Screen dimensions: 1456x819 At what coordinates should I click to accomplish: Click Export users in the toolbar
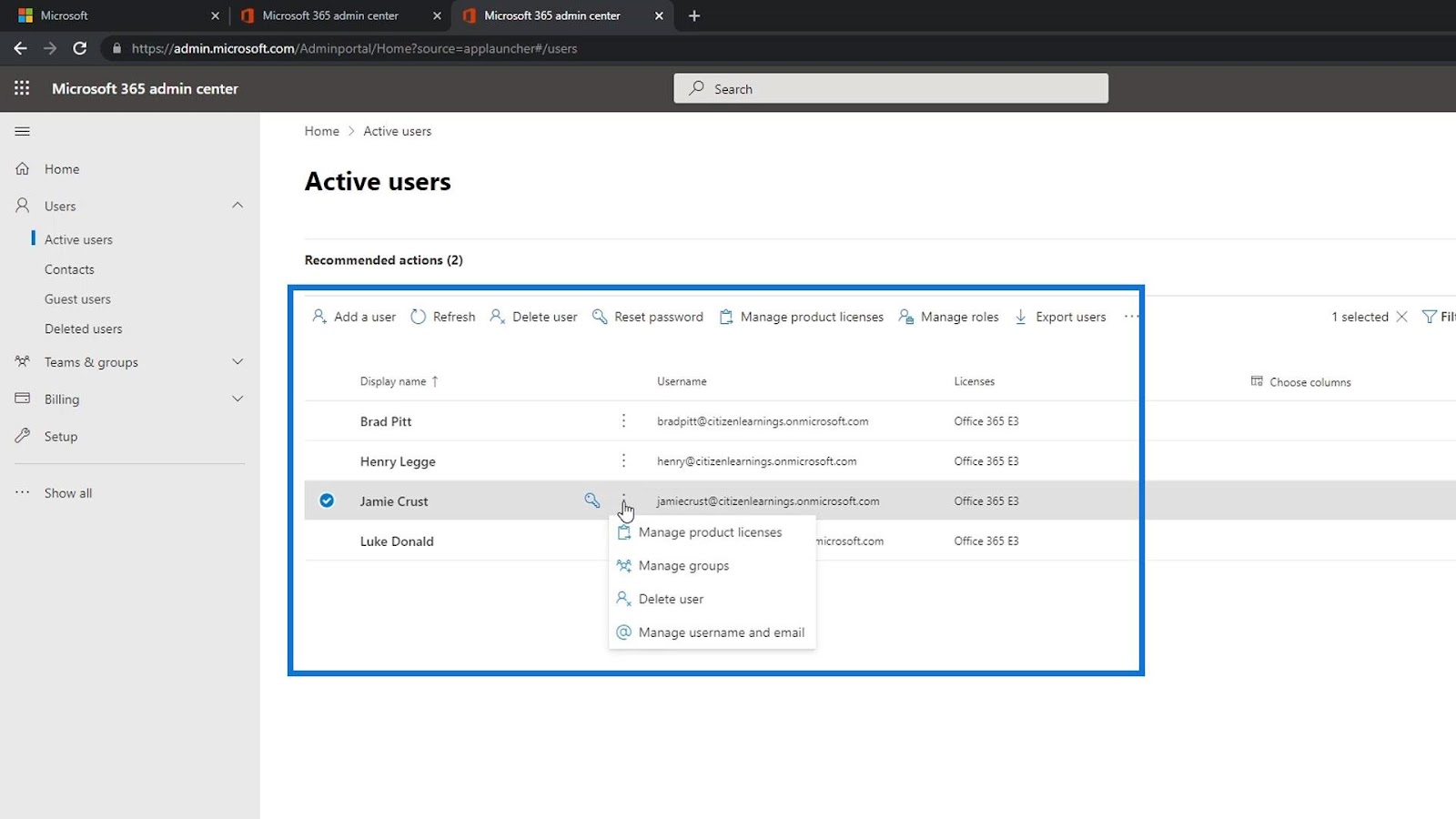coord(1060,317)
